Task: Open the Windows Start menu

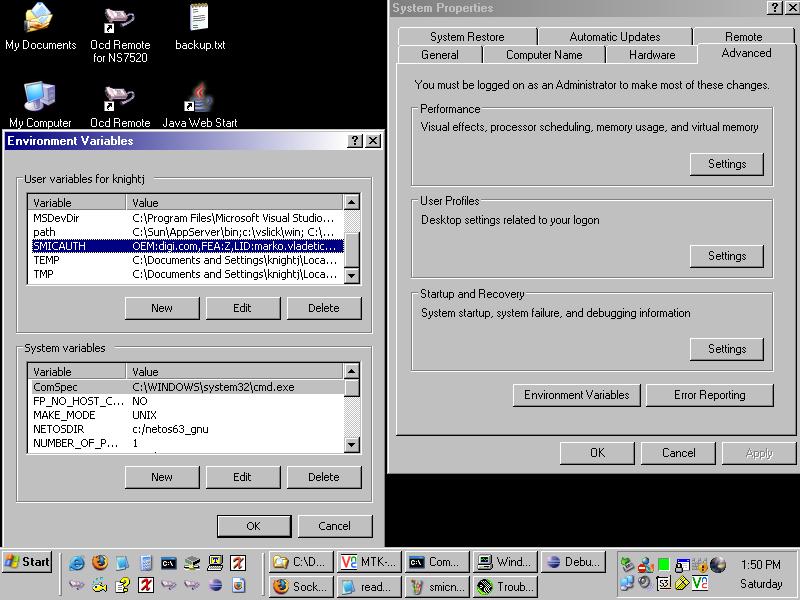Action: tap(28, 562)
